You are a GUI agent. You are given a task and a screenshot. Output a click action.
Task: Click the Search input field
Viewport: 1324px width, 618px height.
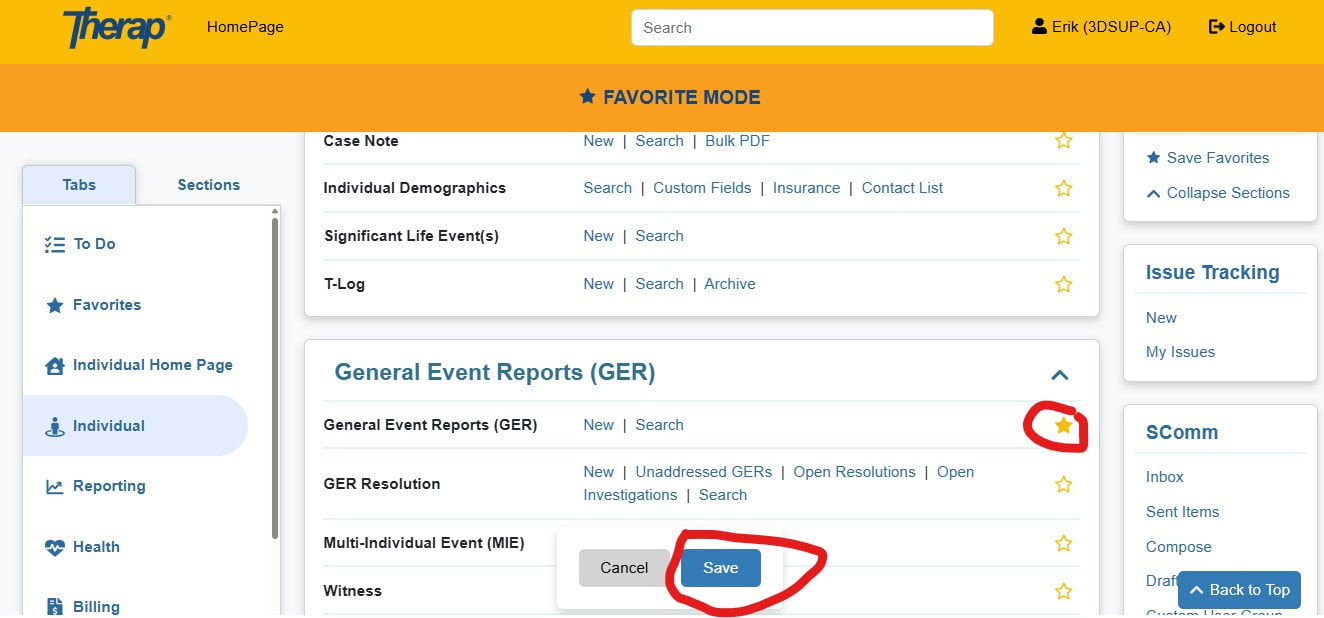811,28
